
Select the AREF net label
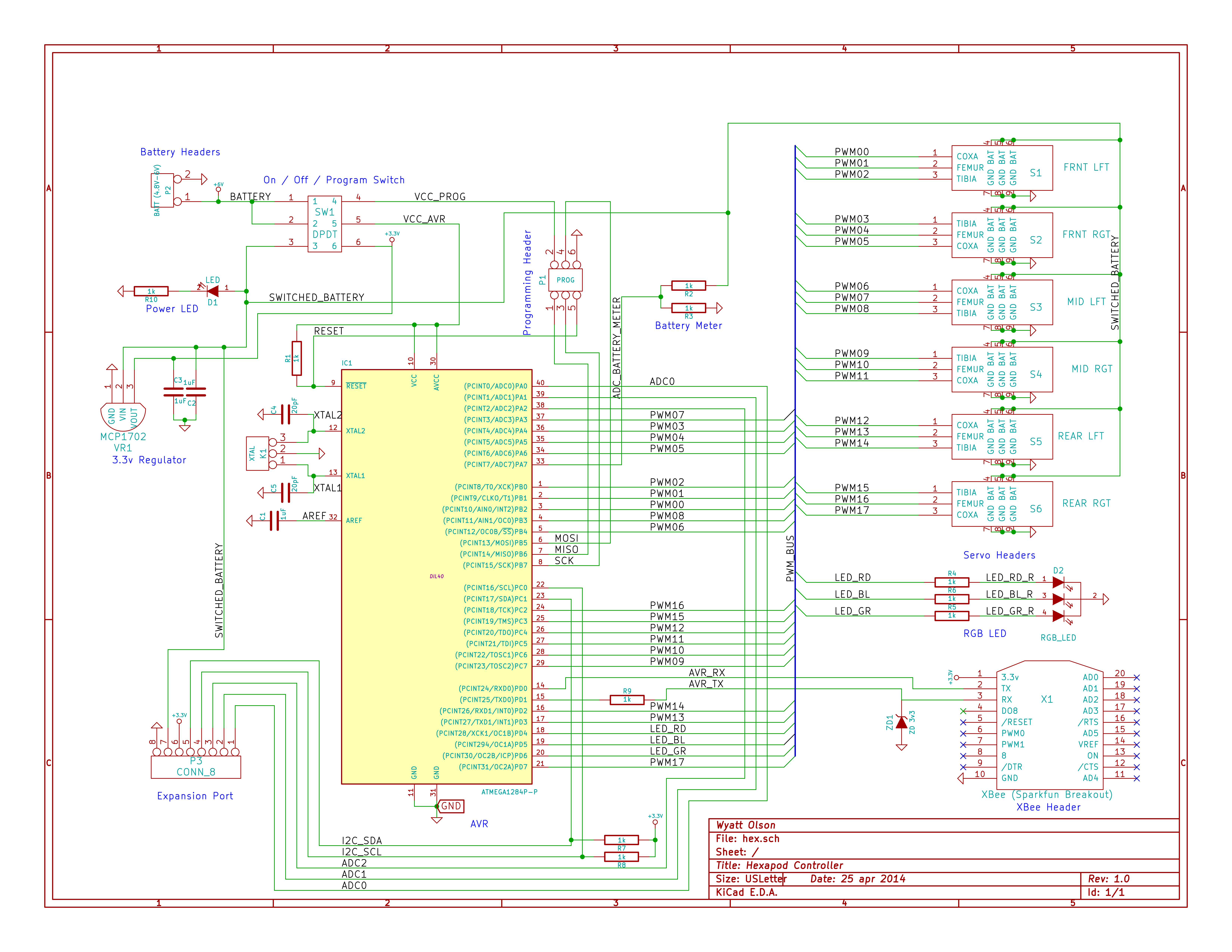(314, 516)
